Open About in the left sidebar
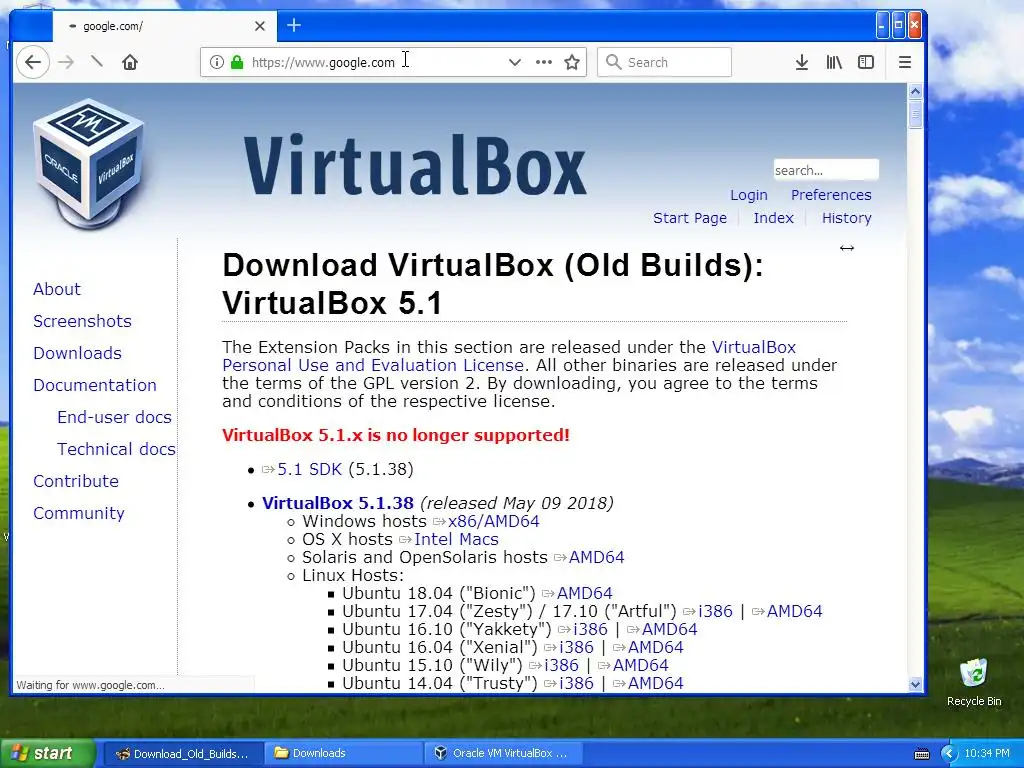The width and height of the screenshot is (1024, 768). (x=57, y=289)
